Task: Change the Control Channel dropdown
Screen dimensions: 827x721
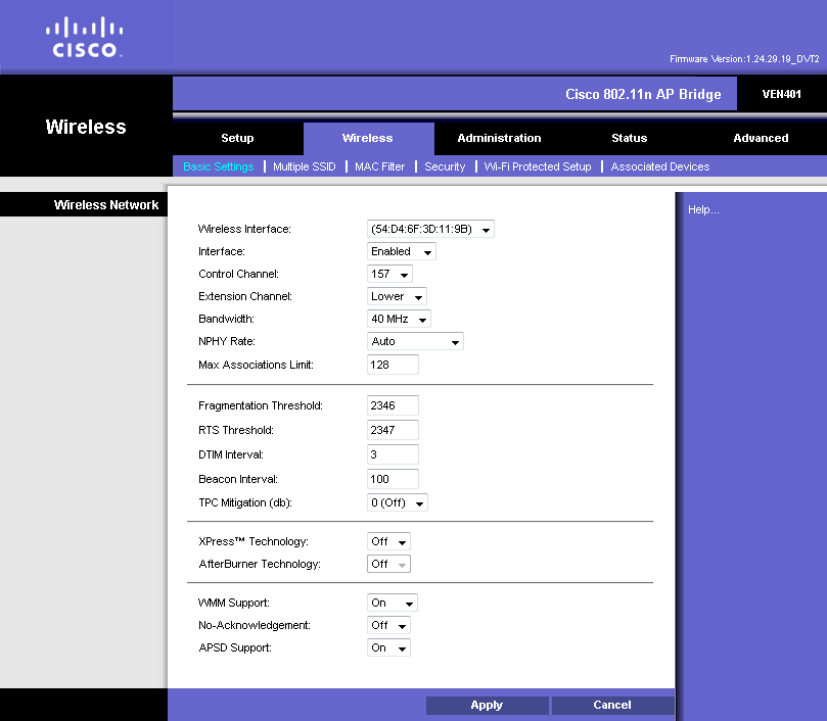Action: [390, 274]
